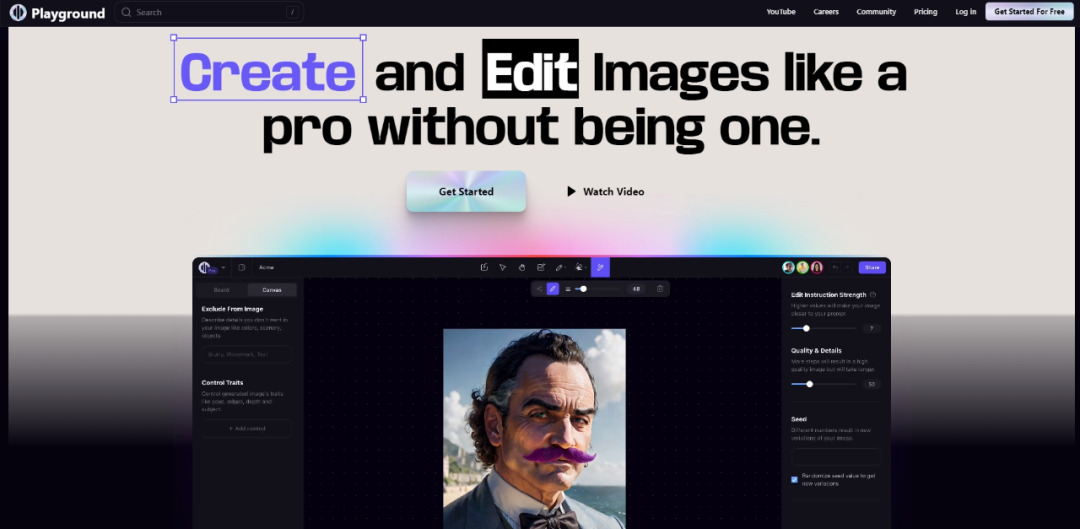Select the arrow pointer tool in toolbar
Viewport: 1080px width, 529px height.
[503, 267]
